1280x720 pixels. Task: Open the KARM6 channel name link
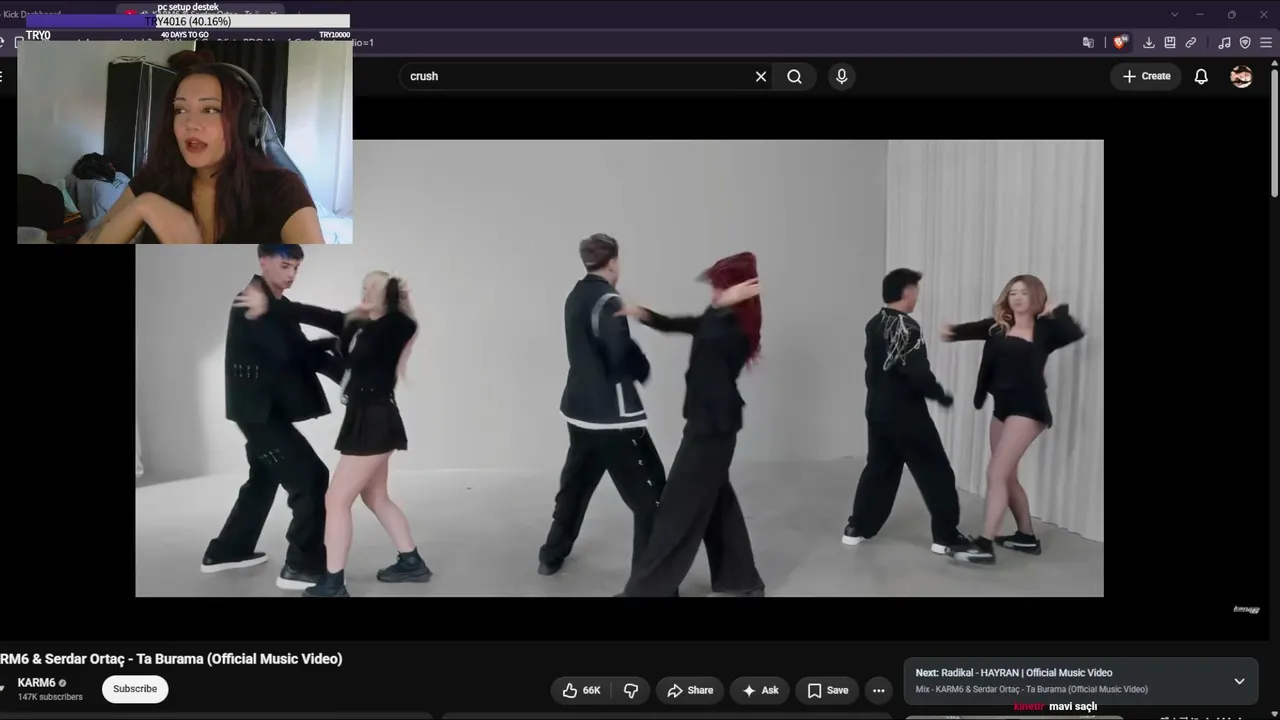36,683
